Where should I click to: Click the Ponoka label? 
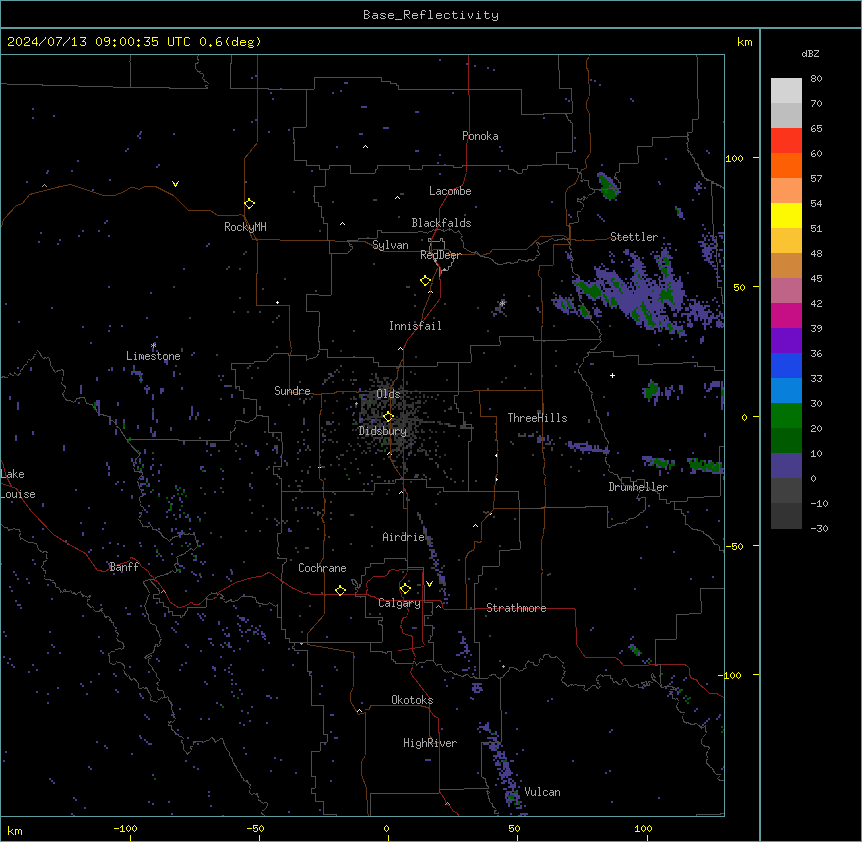coord(480,136)
